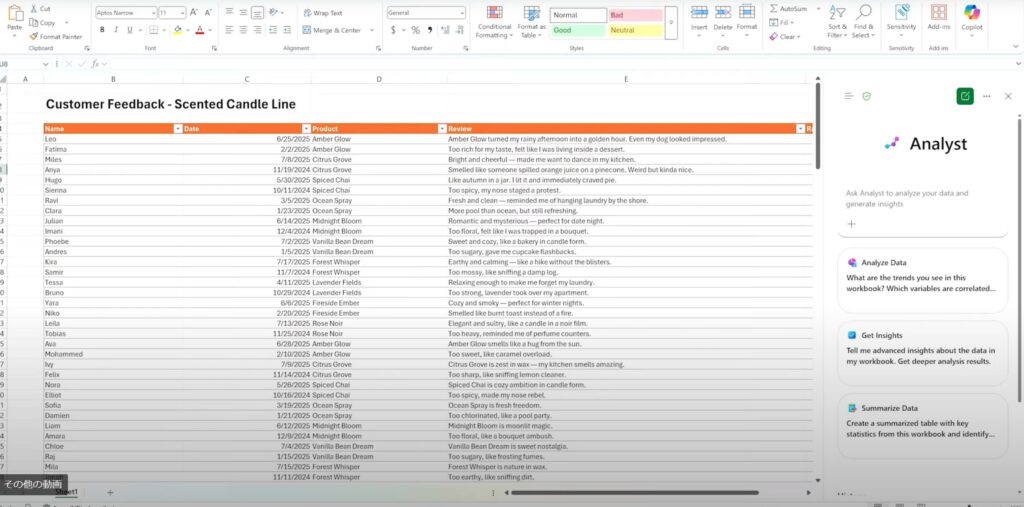Select the Sheet1 worksheet tab
Viewport: 1024px width, 507px height.
tap(68, 493)
